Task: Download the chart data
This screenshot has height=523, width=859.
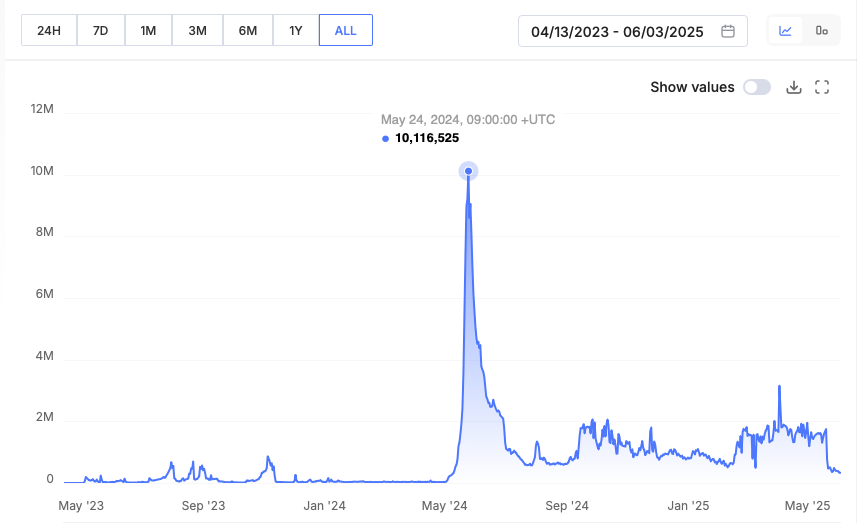Action: coord(794,87)
